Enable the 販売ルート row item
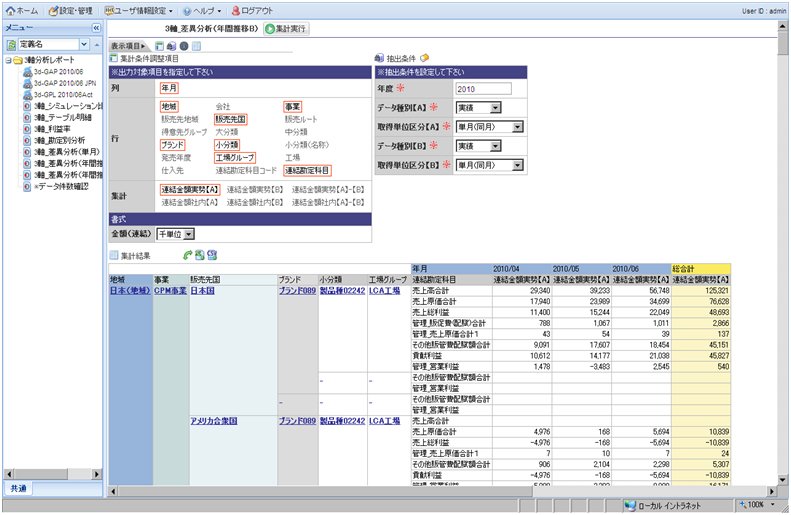The image size is (791, 515). click(301, 119)
